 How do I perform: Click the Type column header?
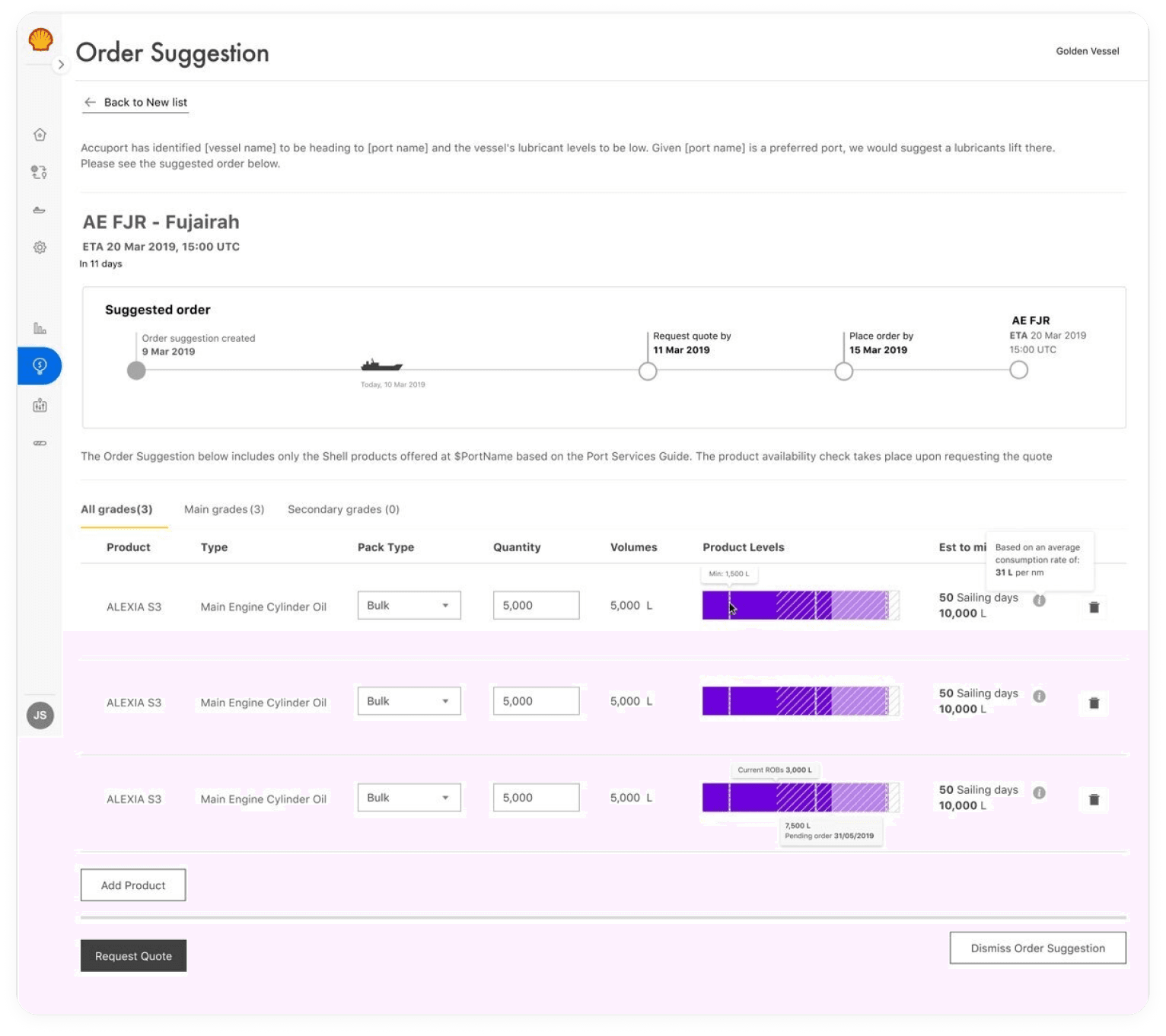(214, 547)
